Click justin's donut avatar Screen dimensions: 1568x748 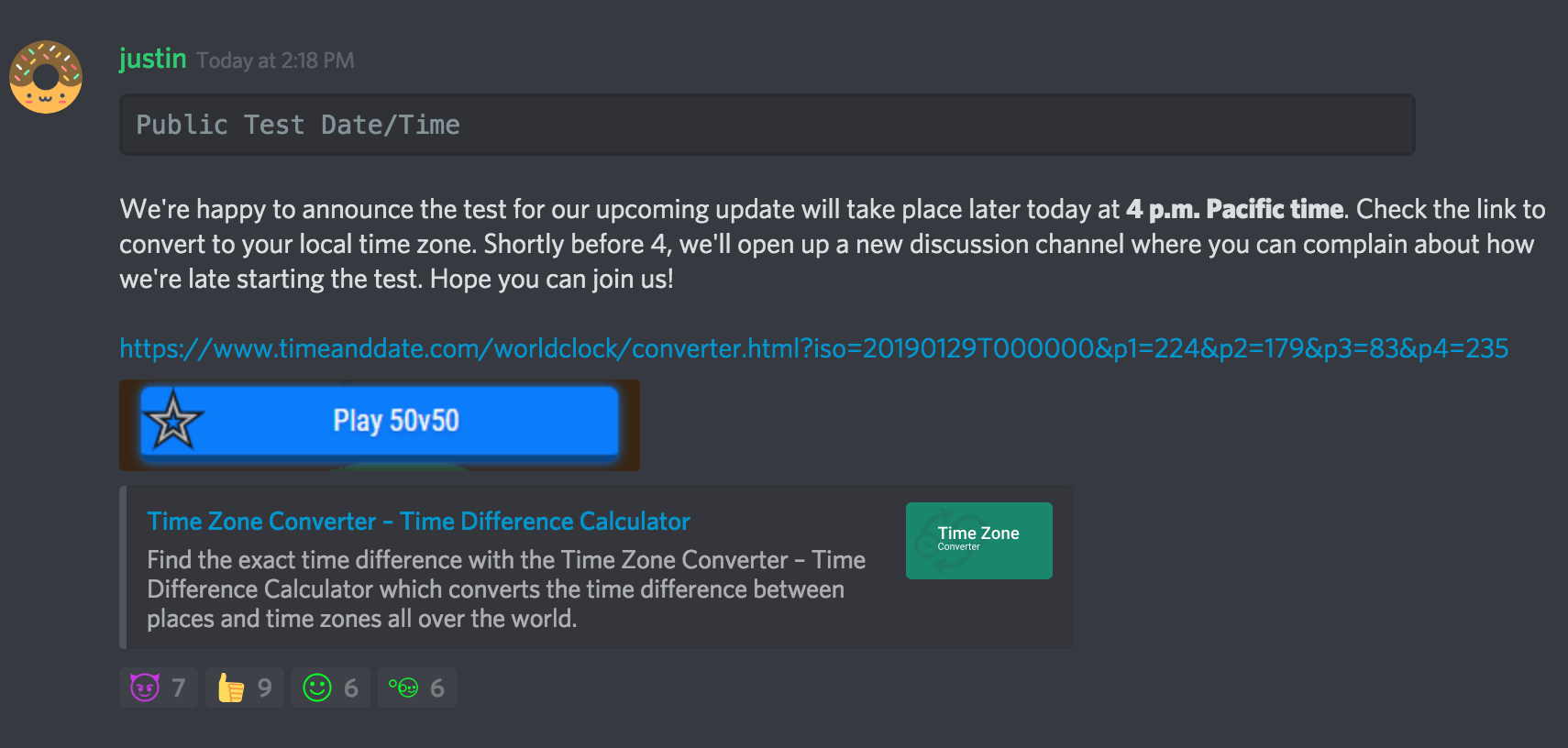coord(45,77)
